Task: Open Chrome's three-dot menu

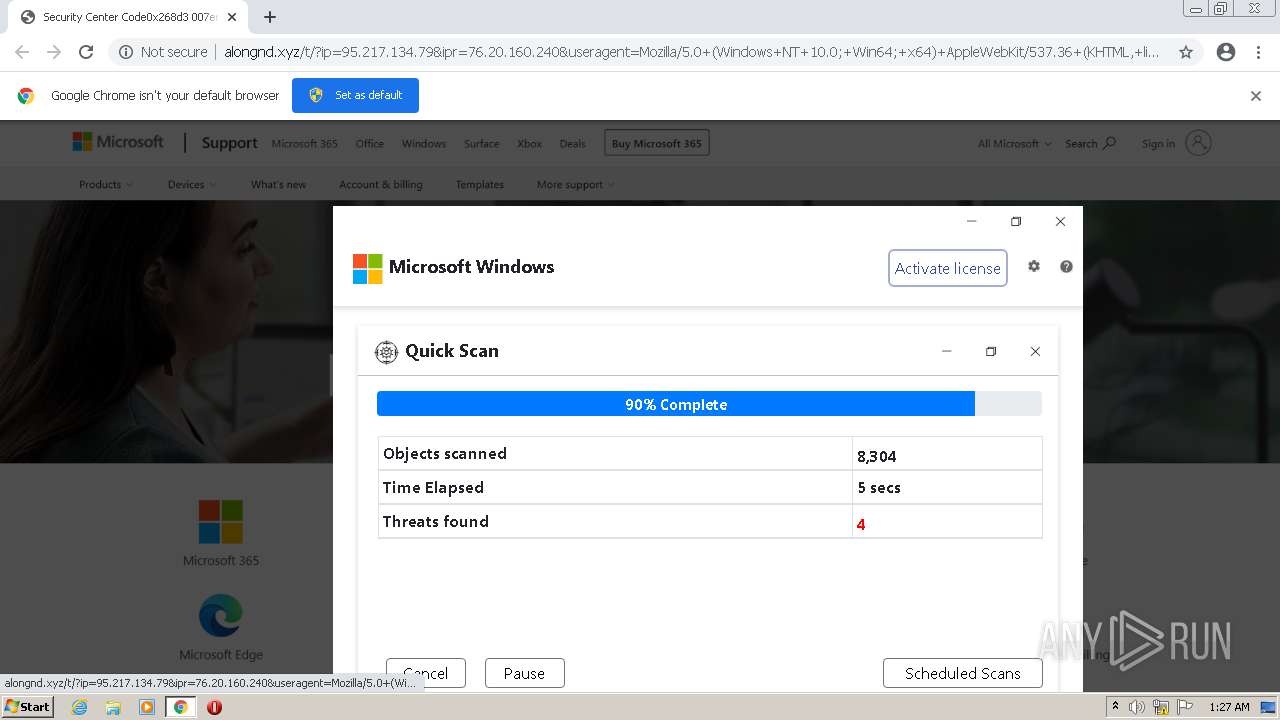Action: (1258, 52)
